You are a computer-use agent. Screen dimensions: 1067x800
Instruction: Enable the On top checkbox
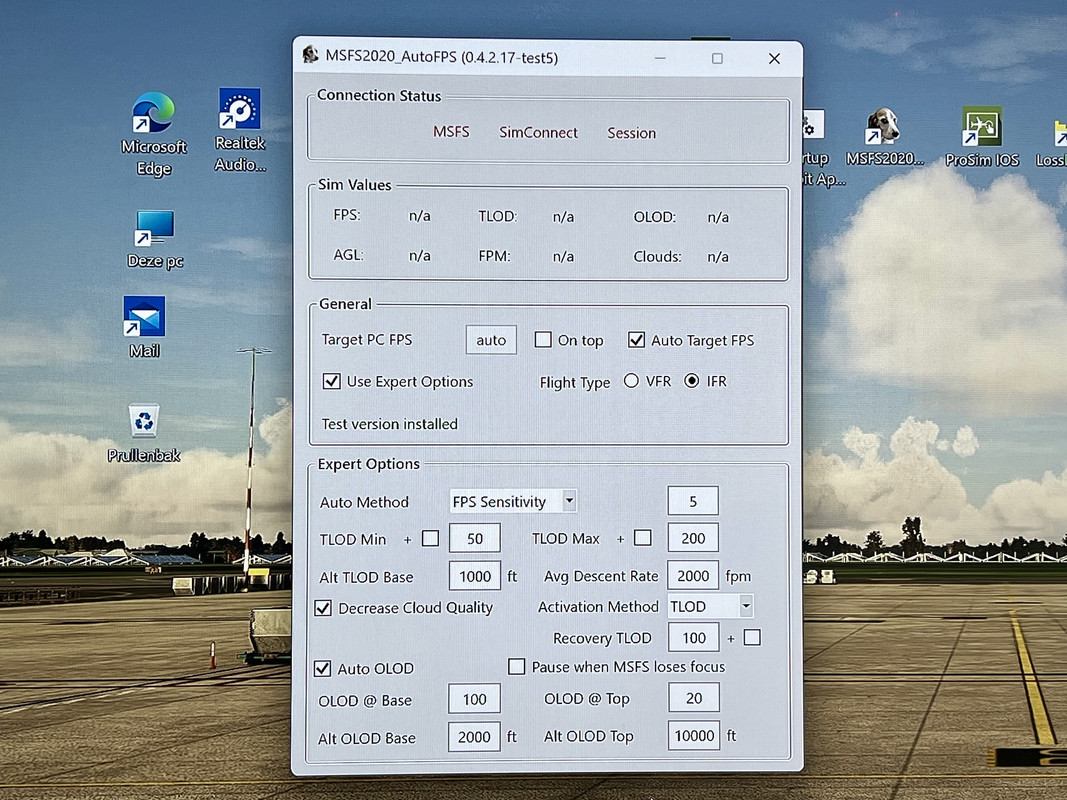[x=542, y=339]
